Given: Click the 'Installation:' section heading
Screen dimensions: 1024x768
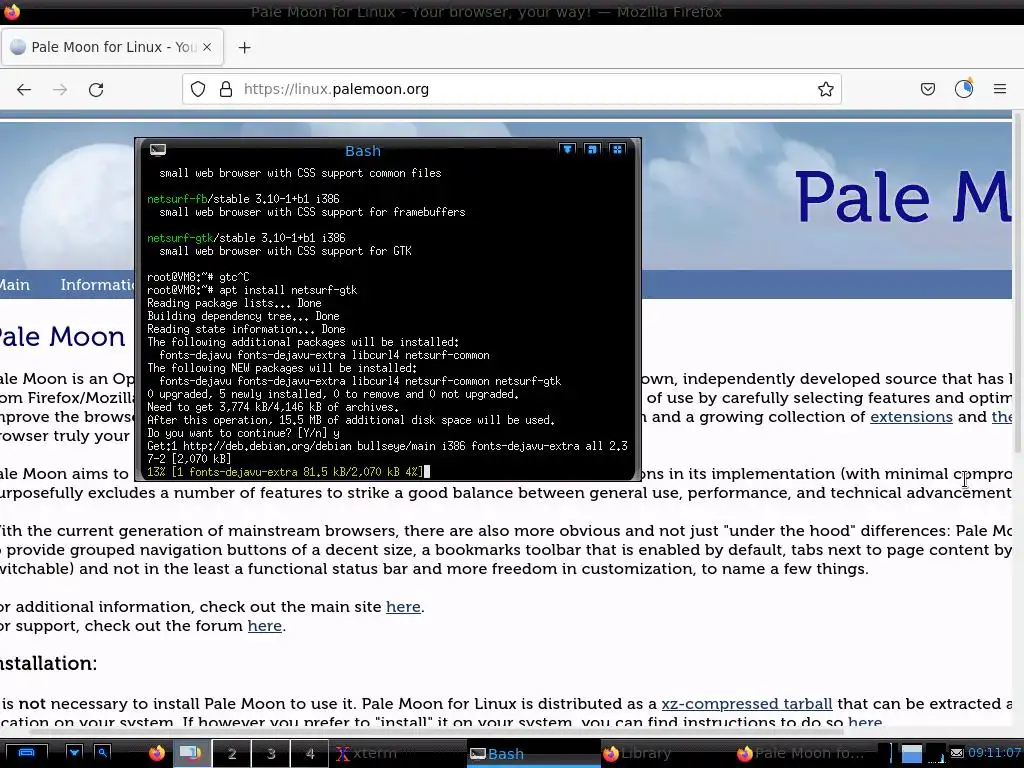Looking at the screenshot, I should tap(48, 664).
